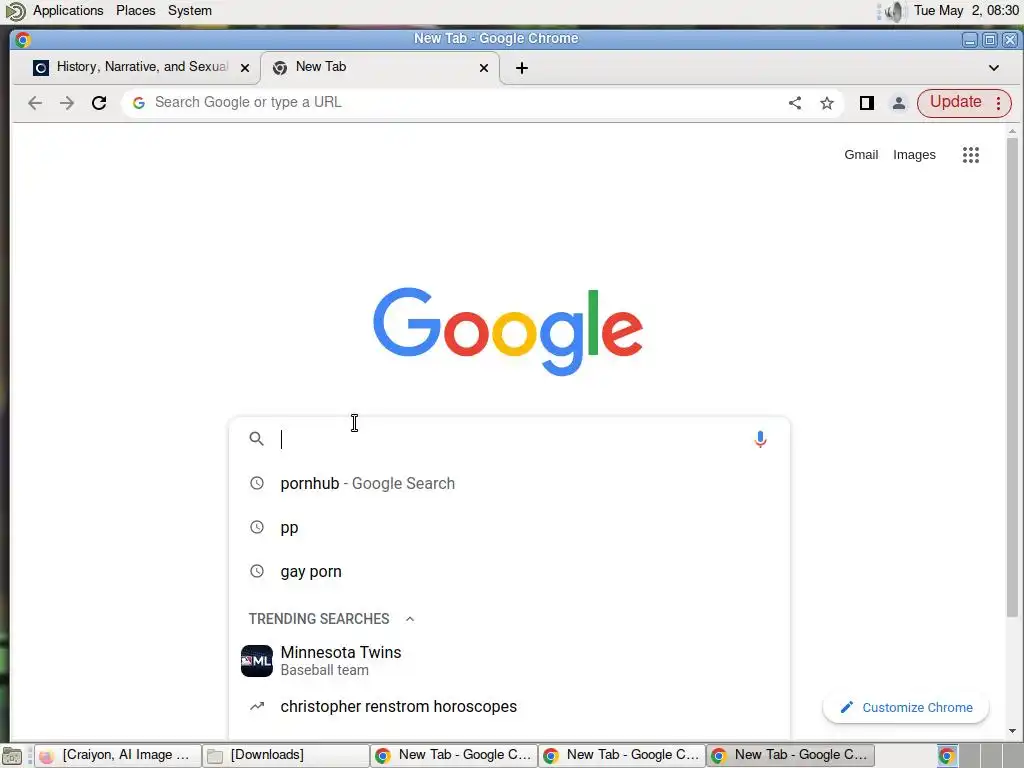Open the Places menu
Screen dimensions: 1024x768
coord(136,10)
